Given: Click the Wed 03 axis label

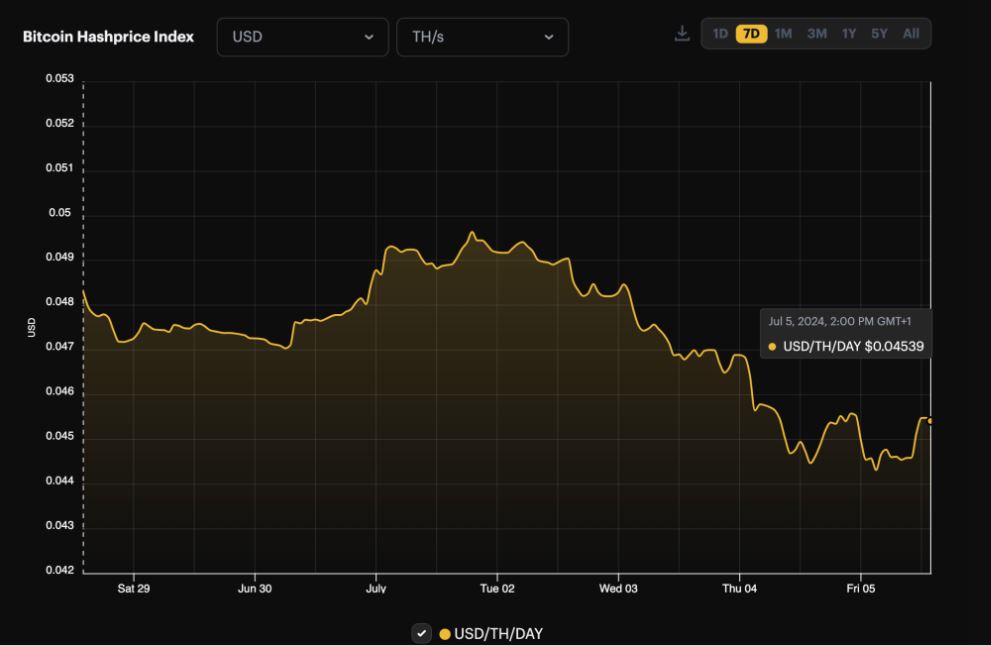Looking at the screenshot, I should pos(618,588).
